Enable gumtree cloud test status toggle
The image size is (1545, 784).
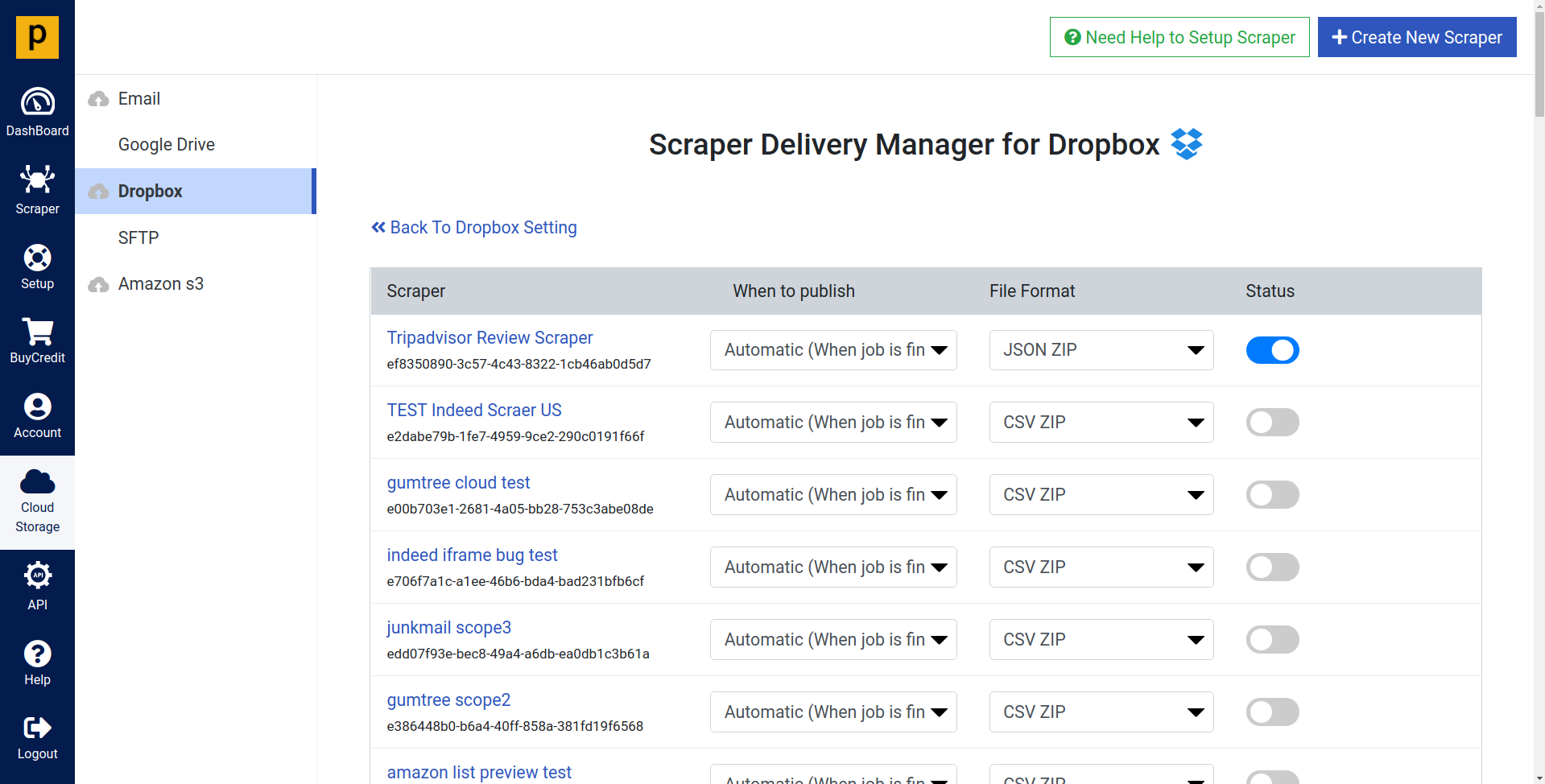coord(1272,495)
